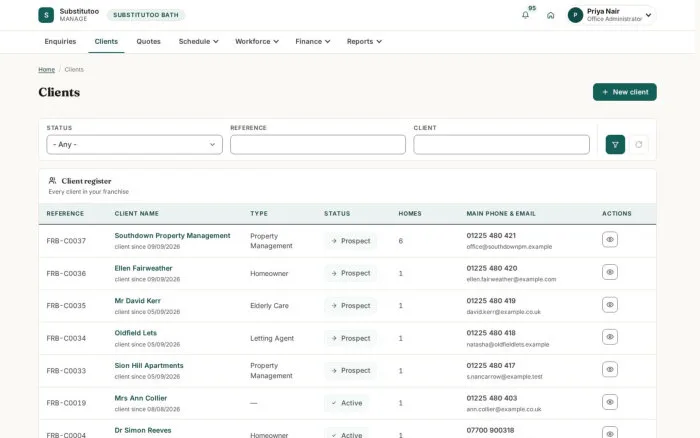Select the Clients tab
Viewport: 700px width, 438px height.
click(x=106, y=42)
